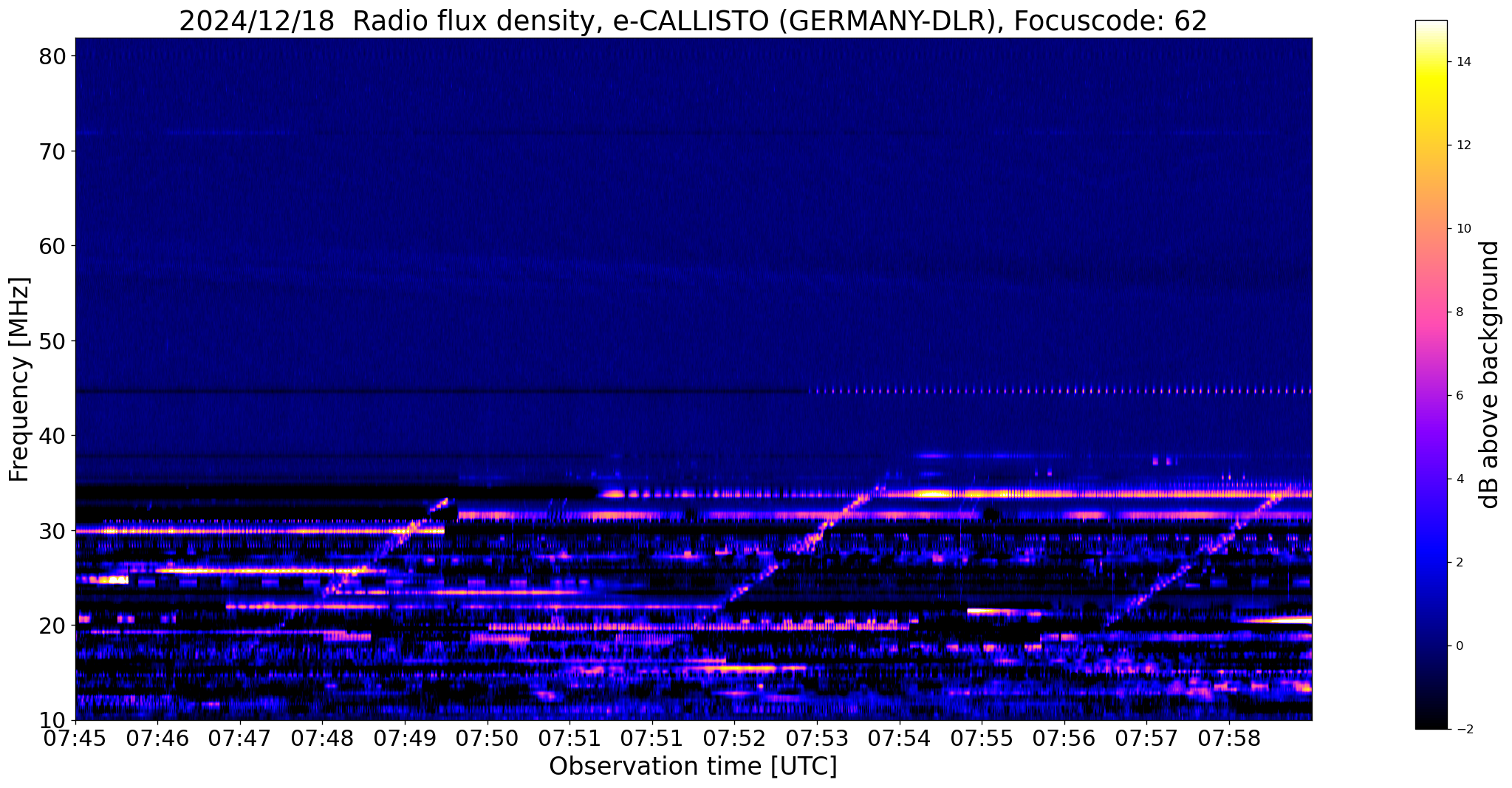Click the 07:58 time tick label
The width and height of the screenshot is (1512, 788).
click(1229, 739)
